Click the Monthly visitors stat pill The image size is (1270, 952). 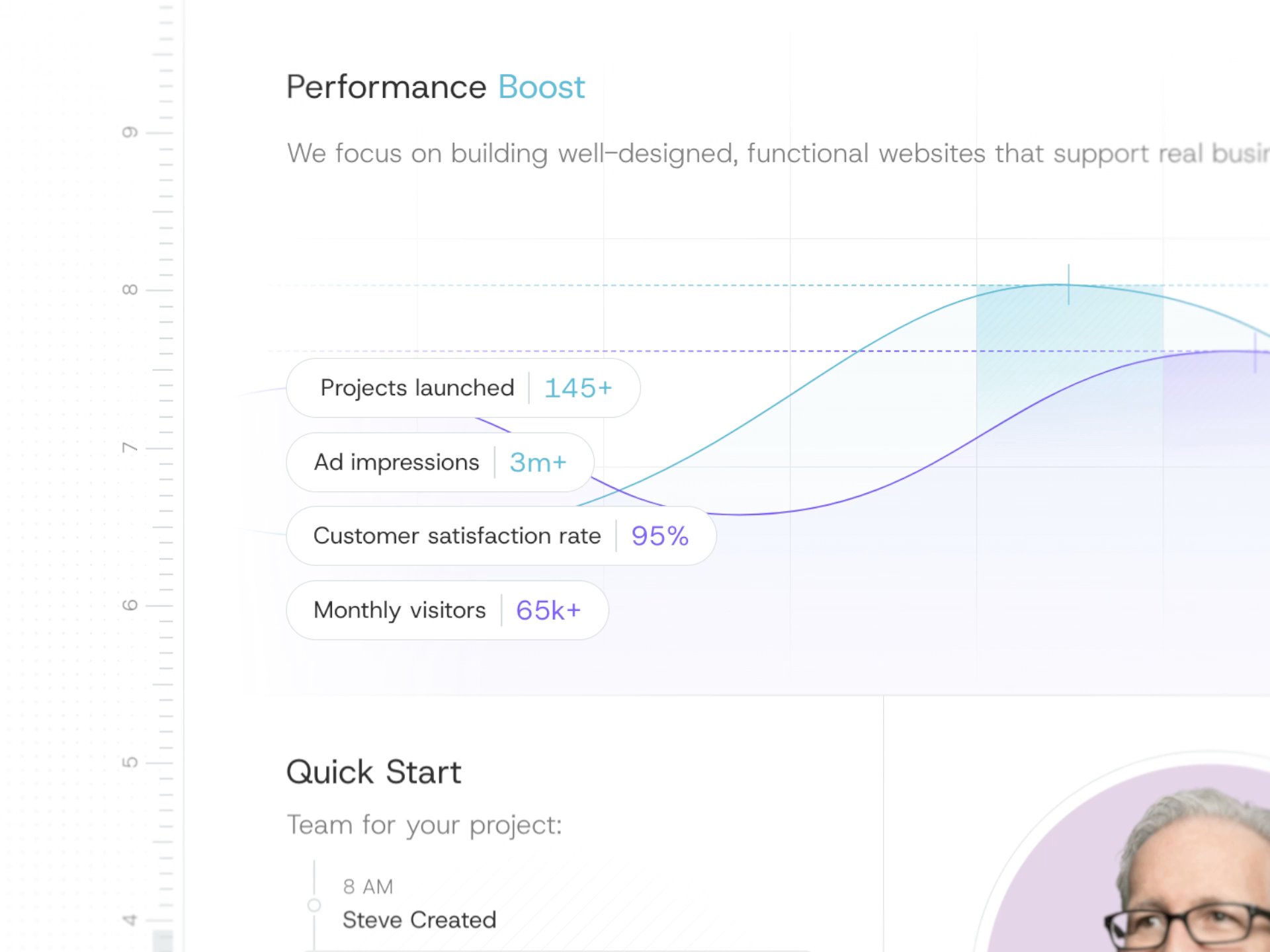click(x=447, y=610)
